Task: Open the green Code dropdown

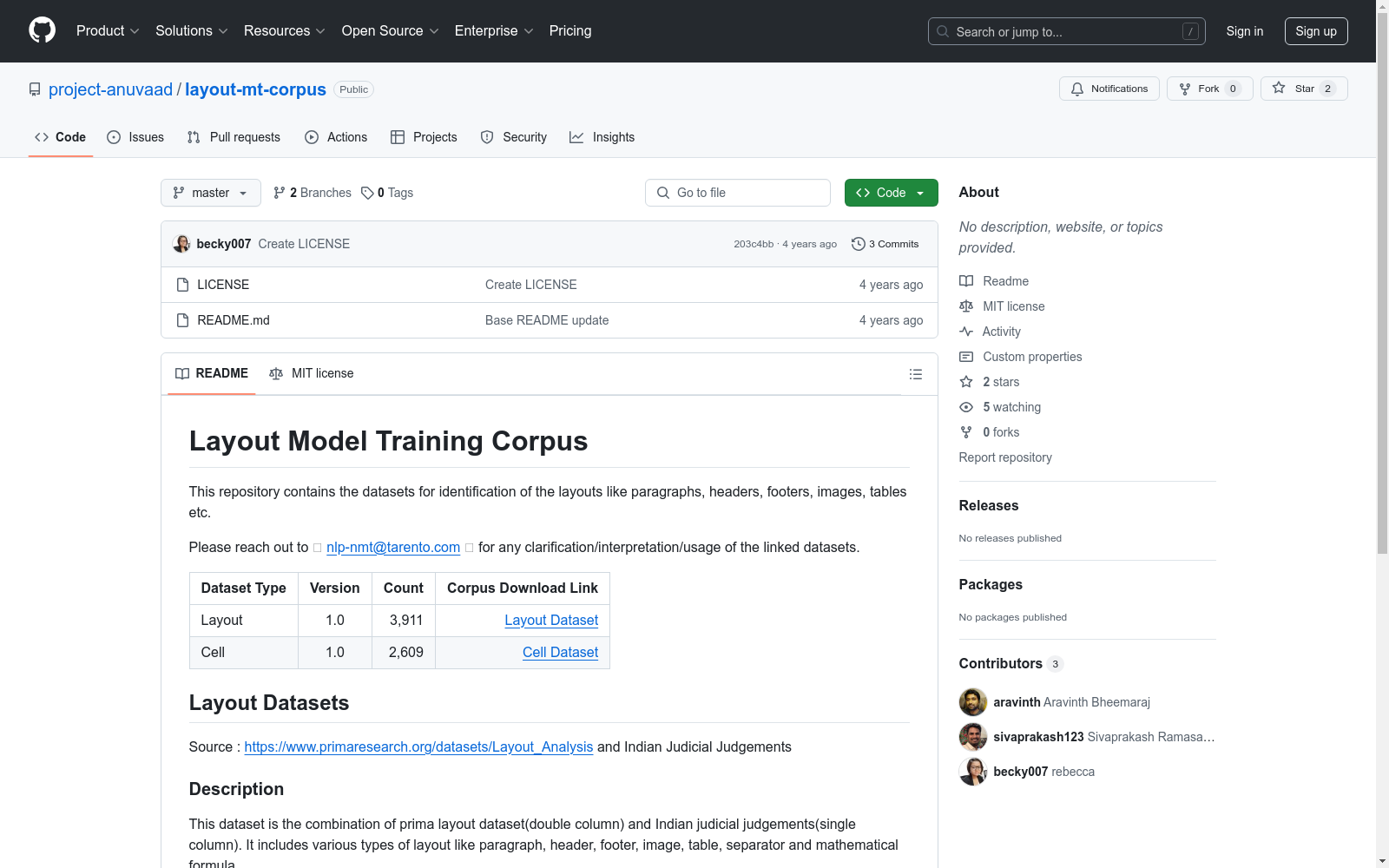Action: click(891, 193)
